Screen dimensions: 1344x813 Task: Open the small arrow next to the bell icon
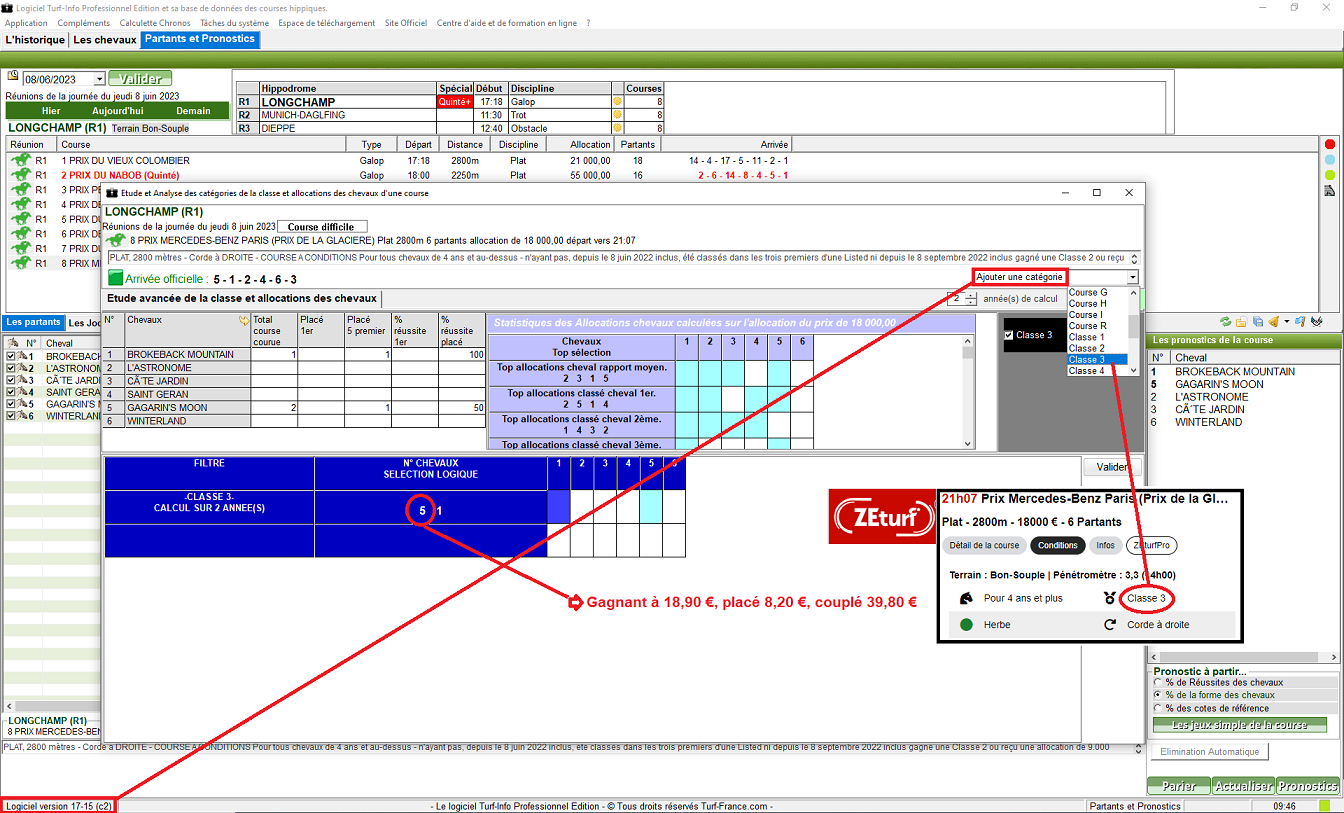(x=1286, y=321)
